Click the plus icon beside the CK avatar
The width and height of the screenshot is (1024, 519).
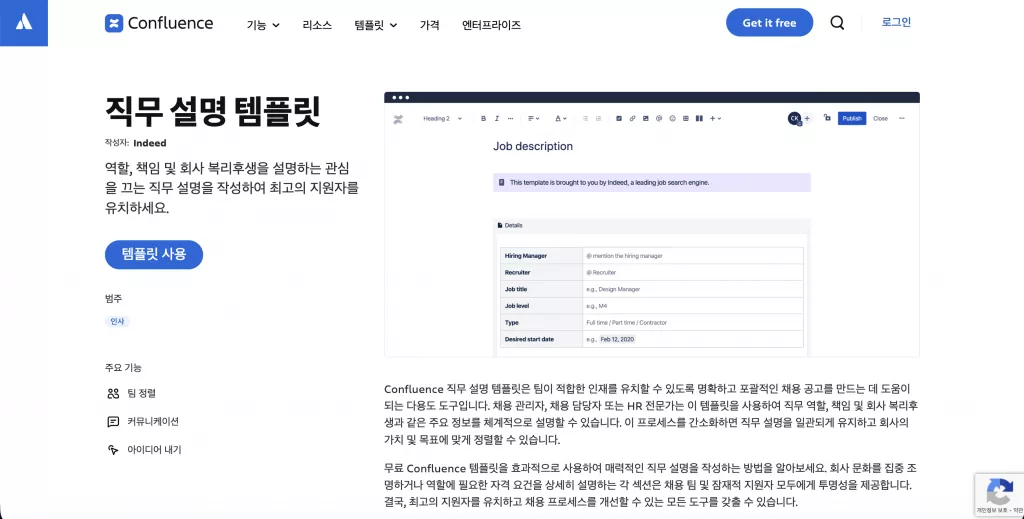click(x=807, y=118)
